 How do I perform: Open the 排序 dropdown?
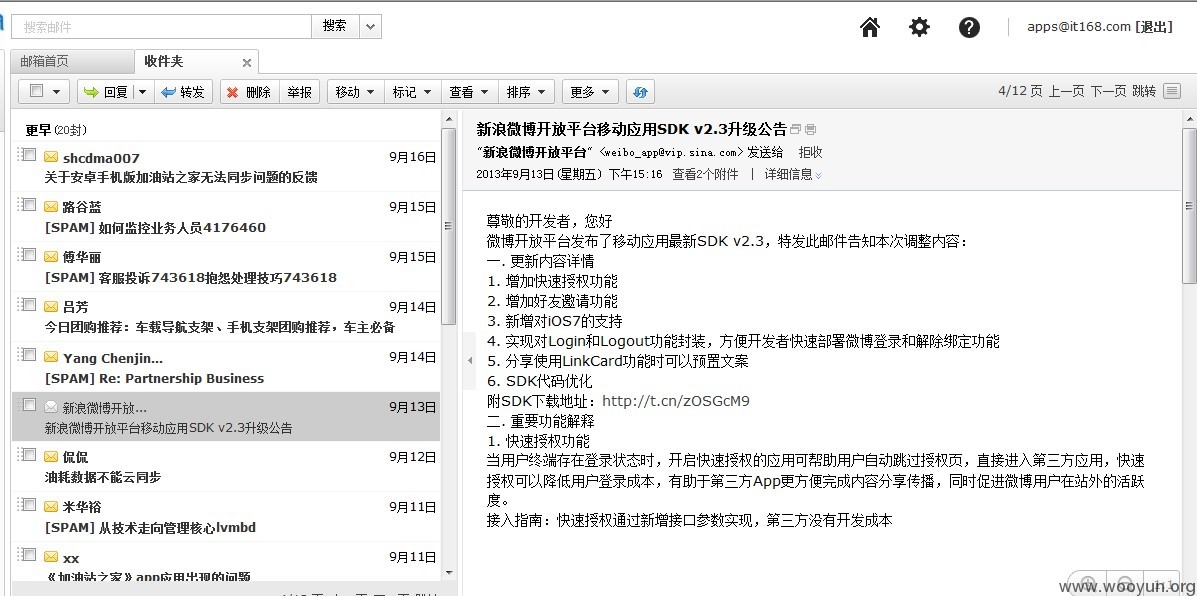point(527,92)
